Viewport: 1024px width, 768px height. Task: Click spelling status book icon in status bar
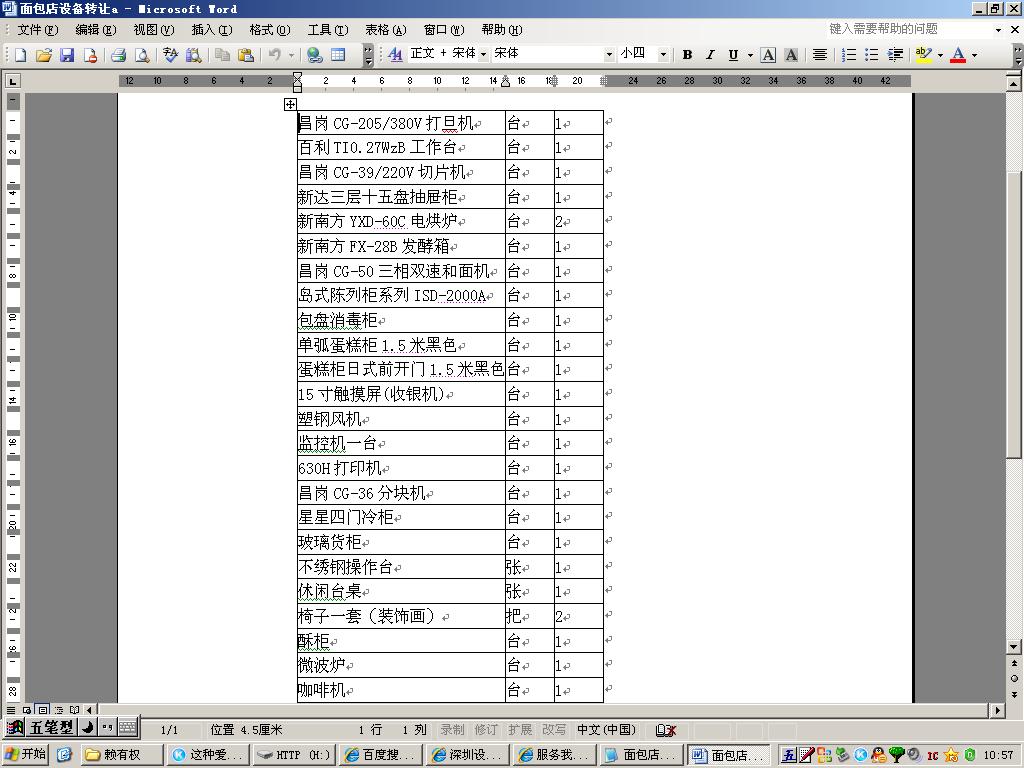coord(665,730)
